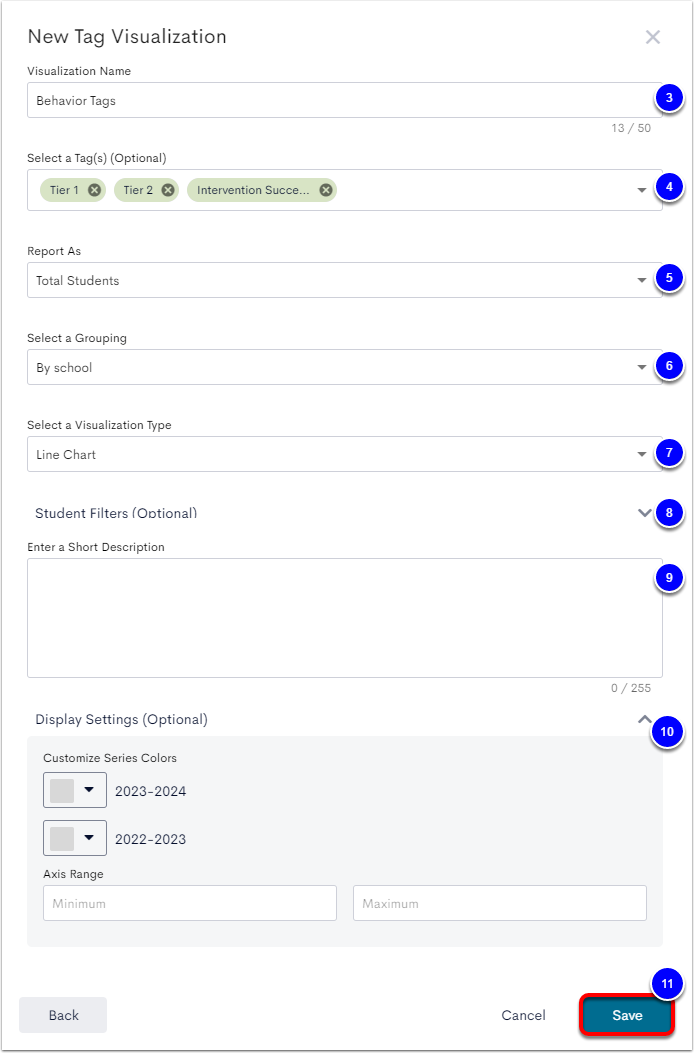
Task: Expand the Student Filters section
Action: click(644, 513)
